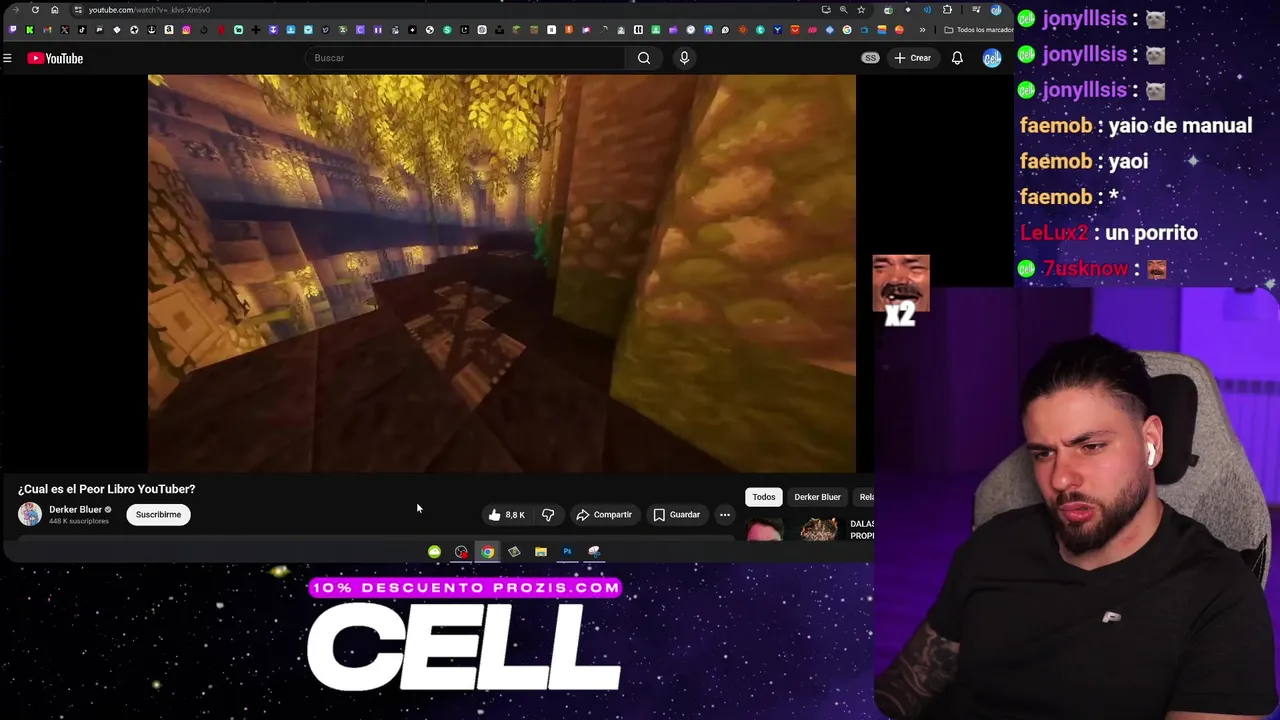The height and width of the screenshot is (720, 1280).
Task: Open the Todos los marcadores folder
Action: tap(978, 30)
